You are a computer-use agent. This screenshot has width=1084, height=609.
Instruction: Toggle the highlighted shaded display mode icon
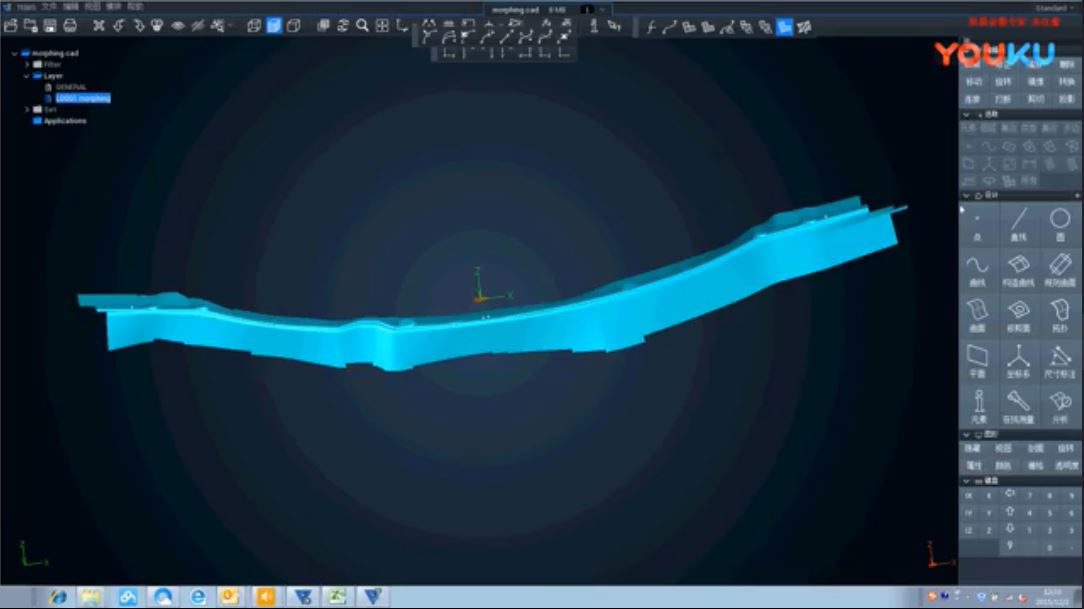(x=274, y=26)
